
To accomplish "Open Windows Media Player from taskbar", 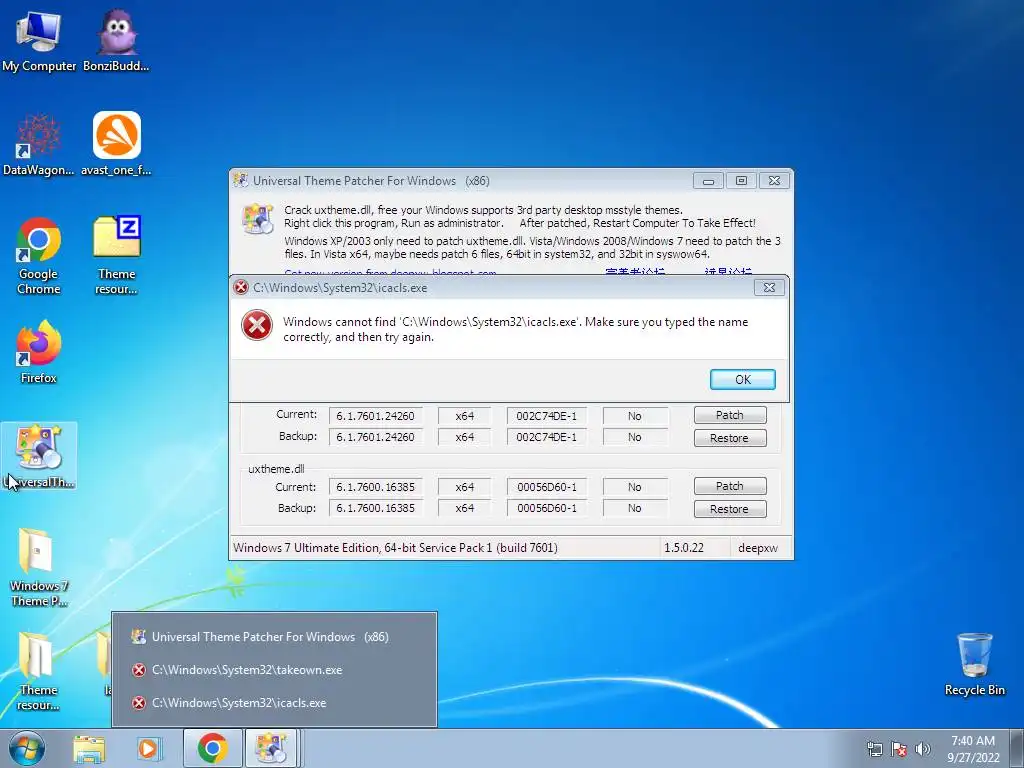I will pos(149,748).
